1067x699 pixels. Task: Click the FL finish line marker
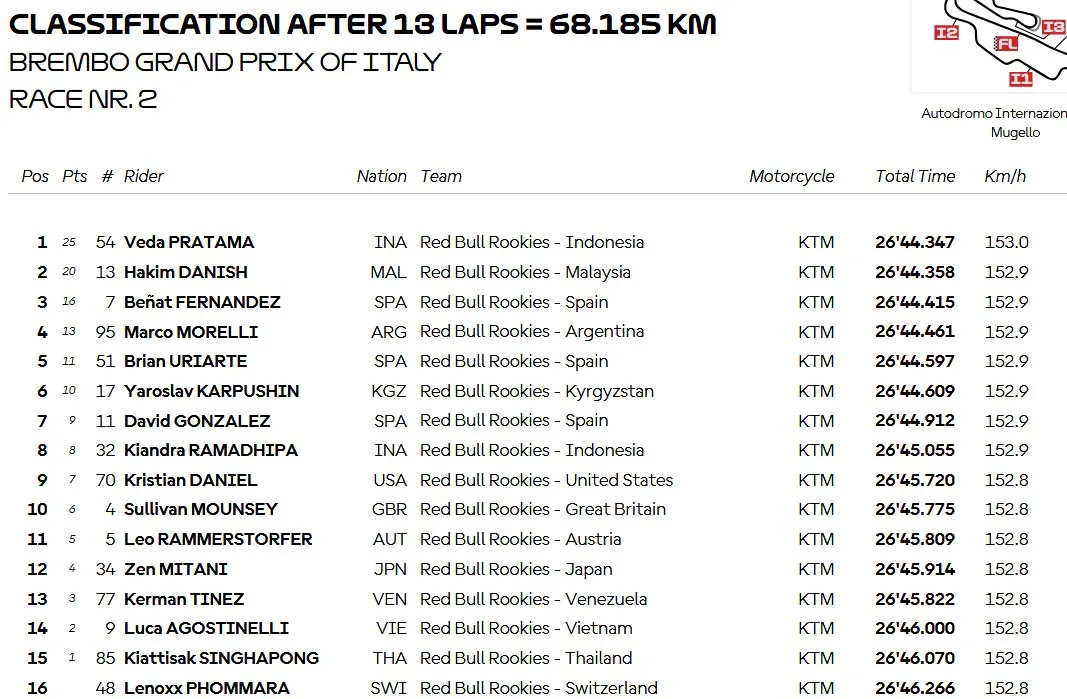[x=1005, y=44]
